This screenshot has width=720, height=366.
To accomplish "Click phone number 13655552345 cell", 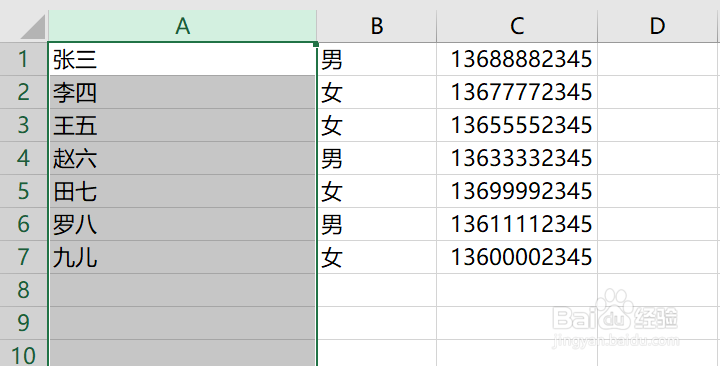I will point(517,125).
